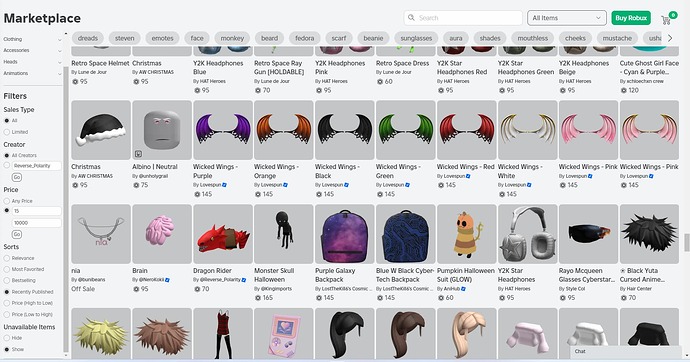The image size is (690, 362).
Task: Select the All sales type radio
Action: tap(7, 121)
